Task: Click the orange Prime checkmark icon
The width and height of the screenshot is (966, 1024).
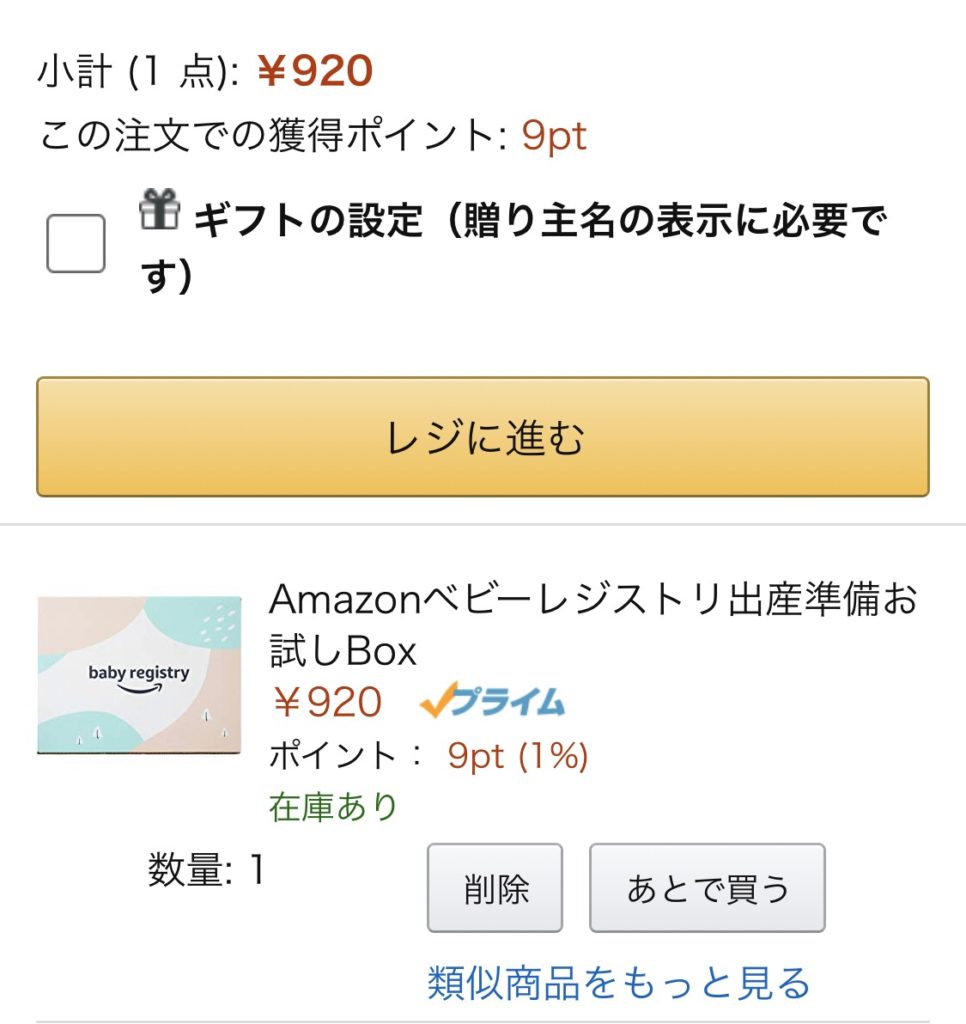Action: (438, 700)
